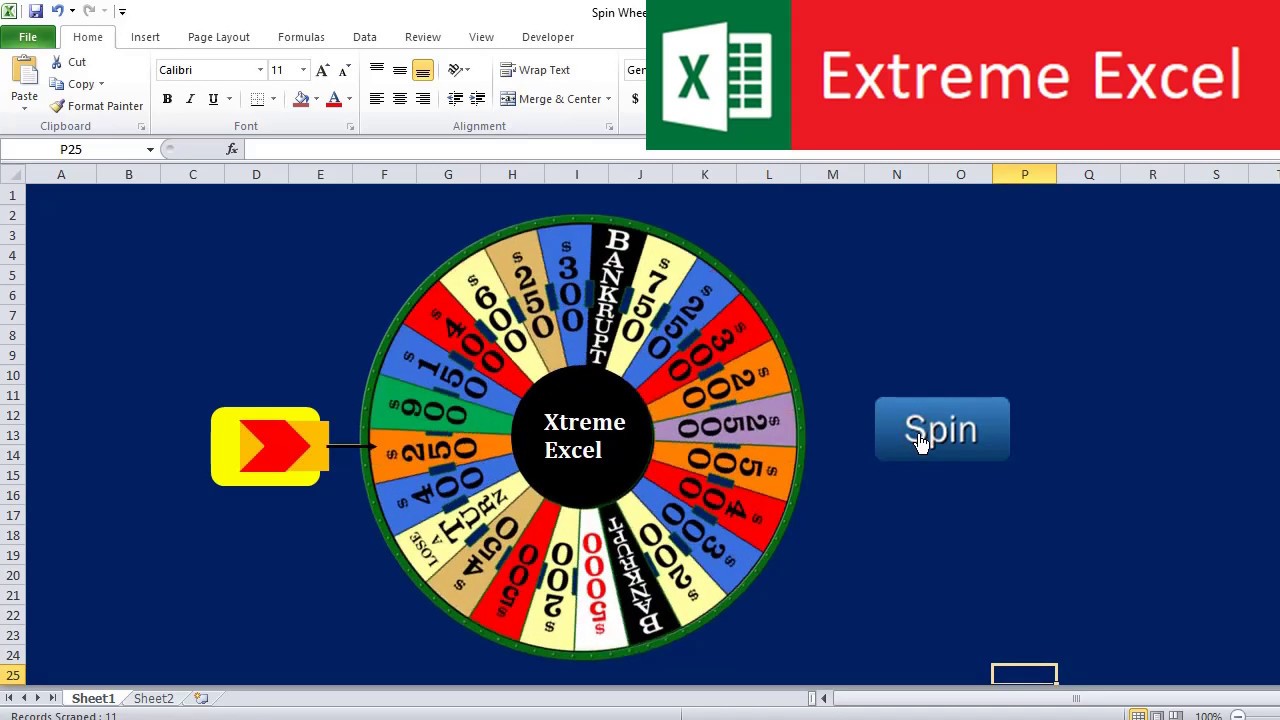Open the Font dialog launcher
Image resolution: width=1280 pixels, height=720 pixels.
point(350,127)
